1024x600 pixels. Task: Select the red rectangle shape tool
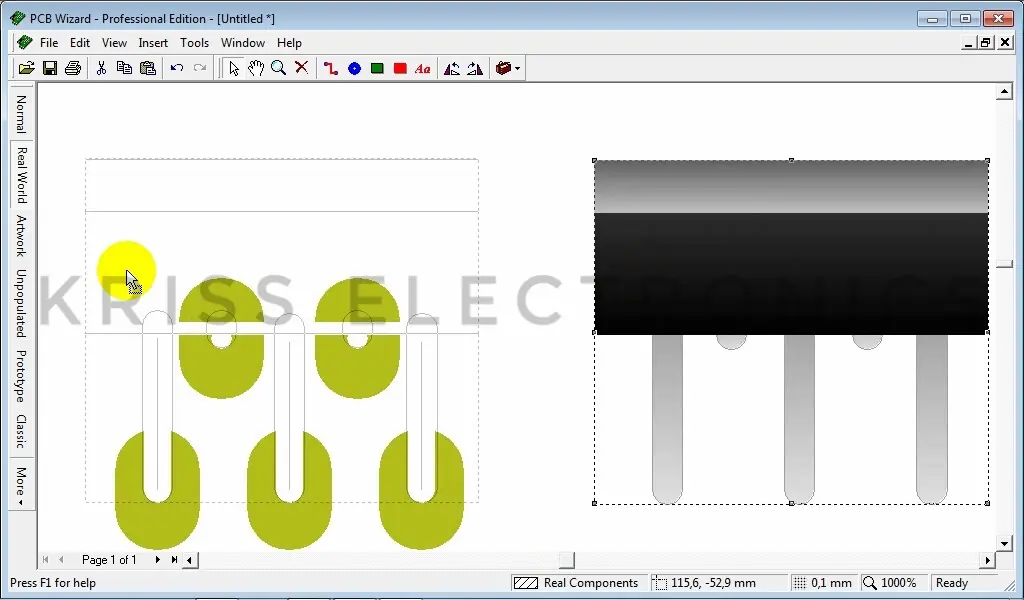coord(400,68)
